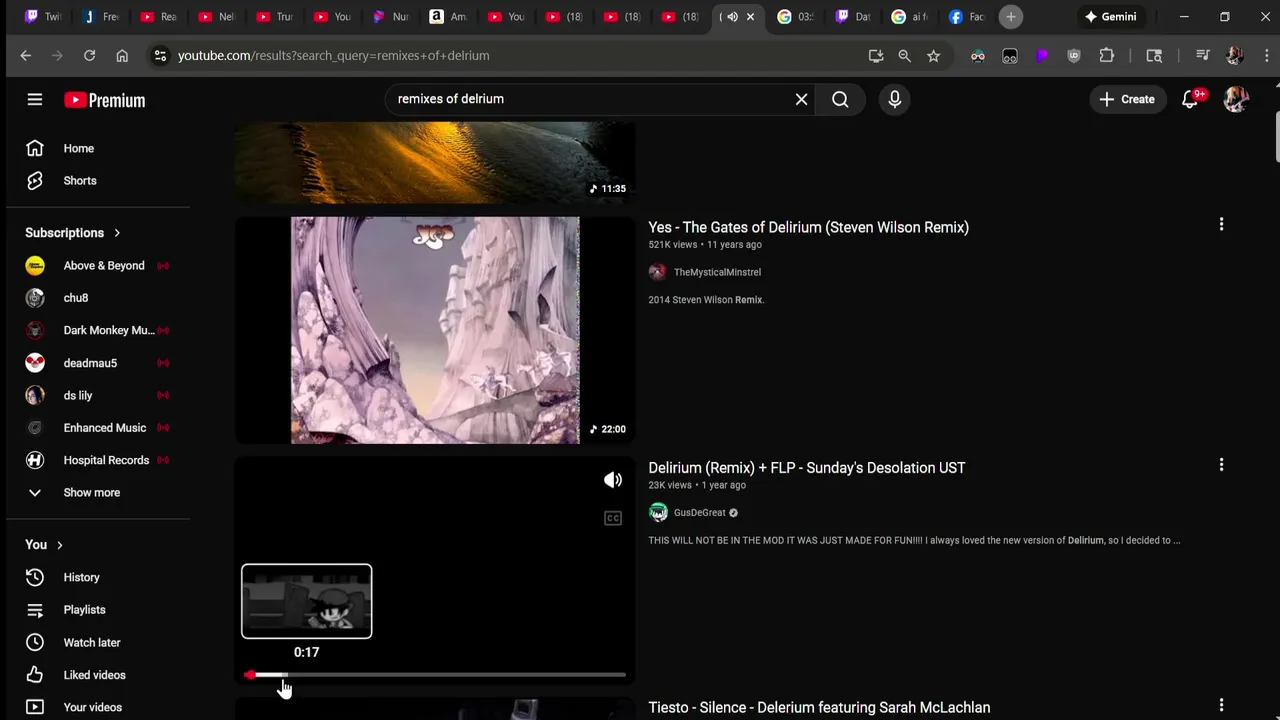Open the media controls music-note icon
This screenshot has width=1280, height=720.
pos(1203,56)
